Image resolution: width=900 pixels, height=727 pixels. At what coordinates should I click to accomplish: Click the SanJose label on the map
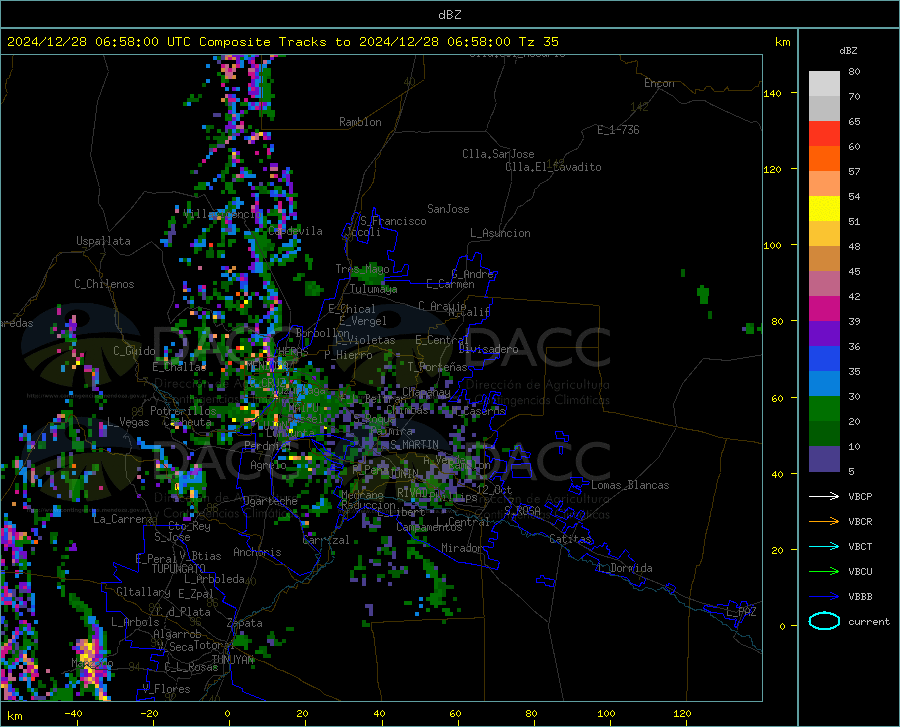(448, 209)
